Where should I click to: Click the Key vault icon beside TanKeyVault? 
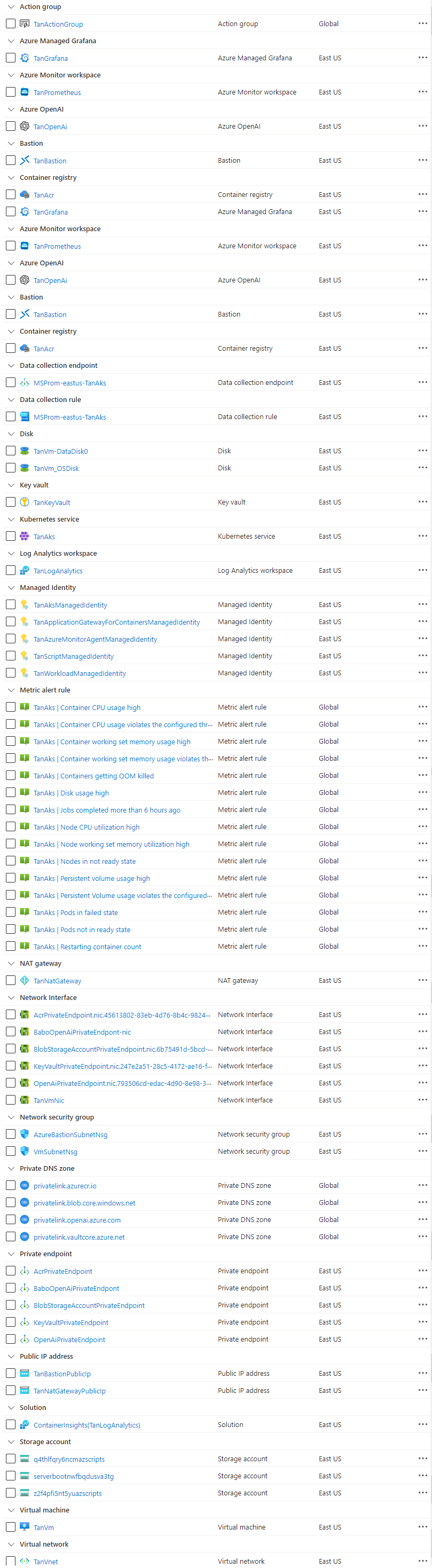25,502
